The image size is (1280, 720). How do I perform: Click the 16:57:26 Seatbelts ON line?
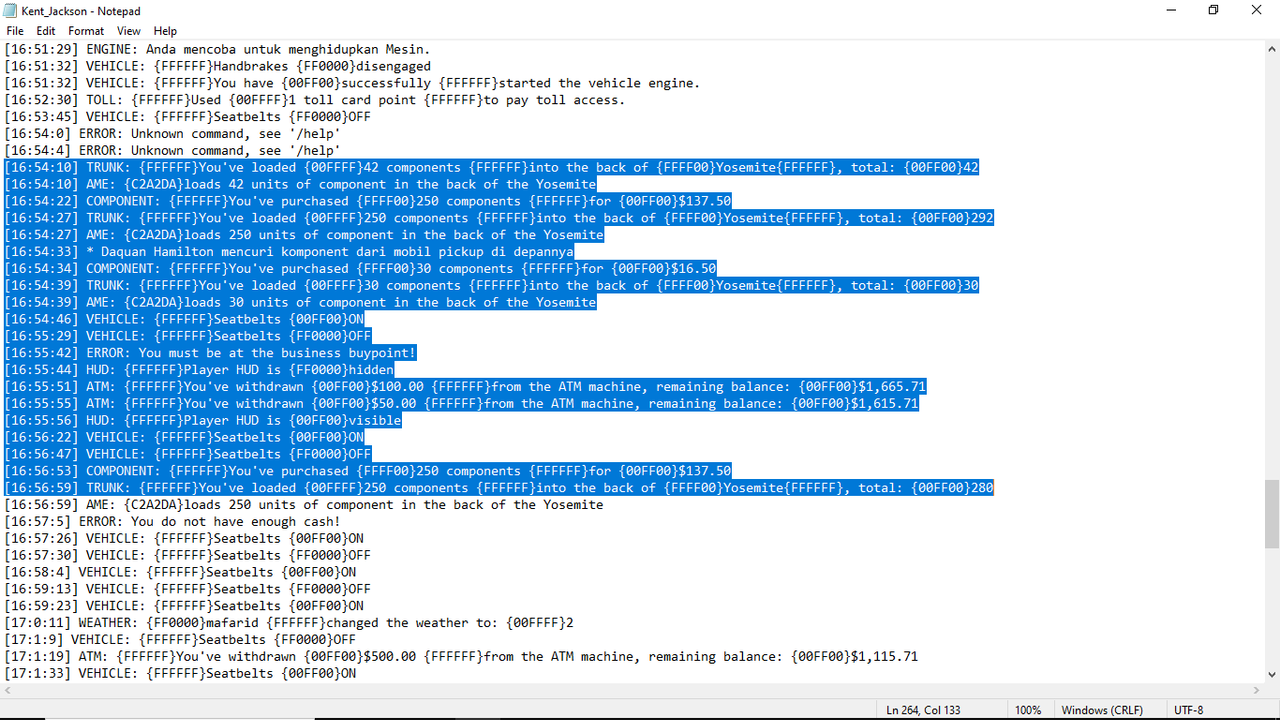[x=184, y=539]
